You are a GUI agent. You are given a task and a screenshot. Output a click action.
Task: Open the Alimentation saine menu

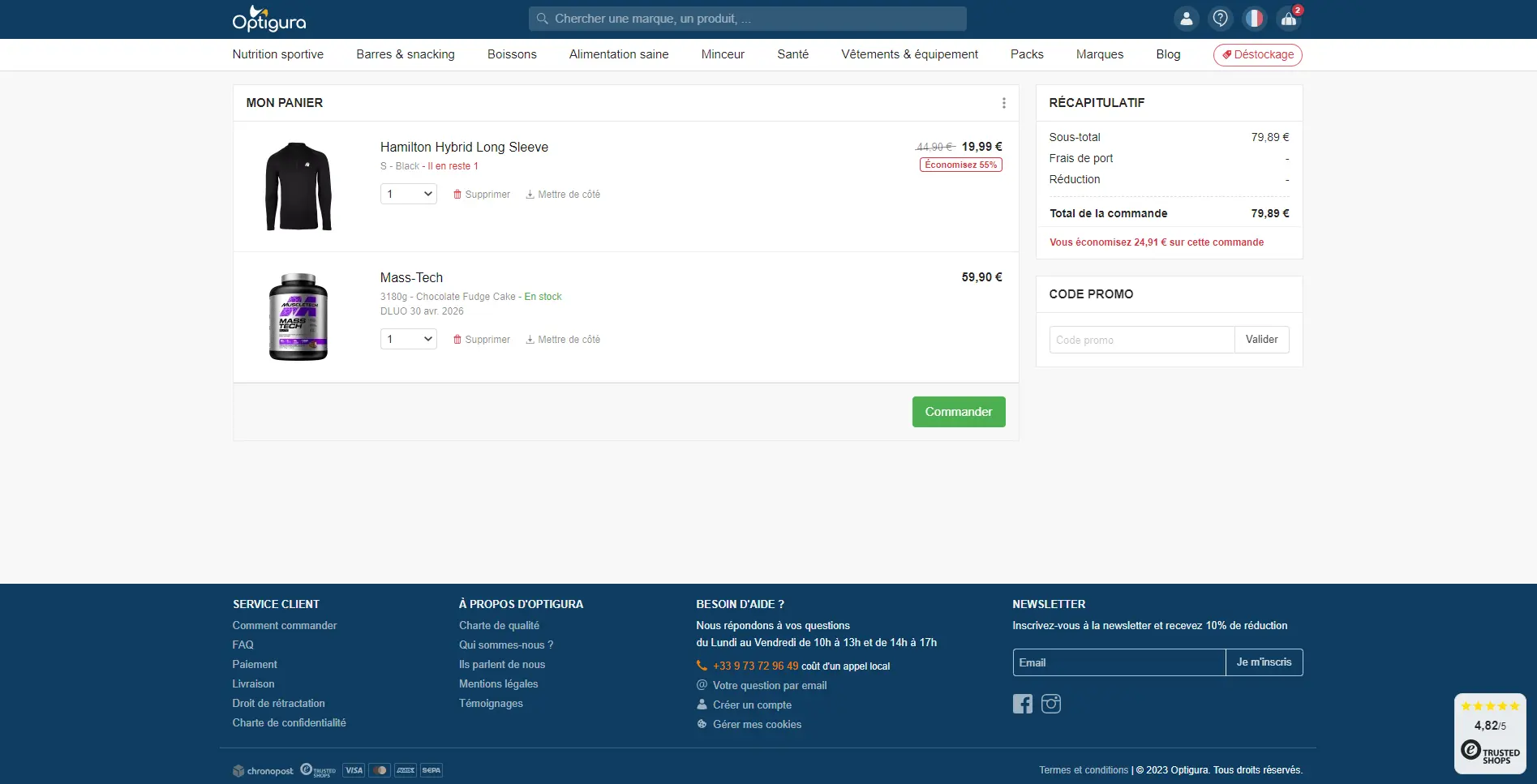tap(619, 54)
